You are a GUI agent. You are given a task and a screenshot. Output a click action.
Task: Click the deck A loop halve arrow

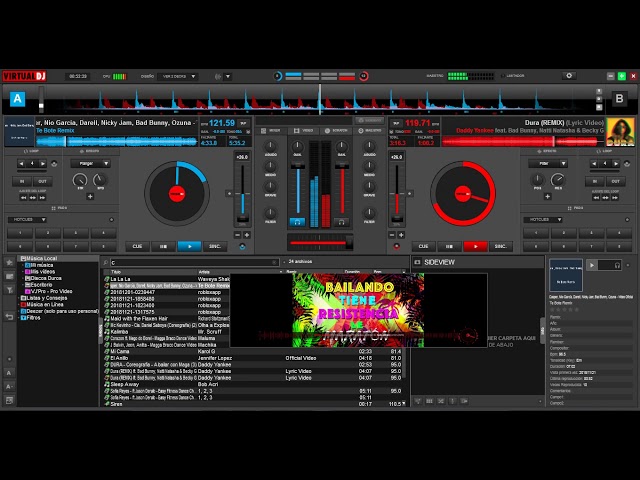tap(22, 164)
